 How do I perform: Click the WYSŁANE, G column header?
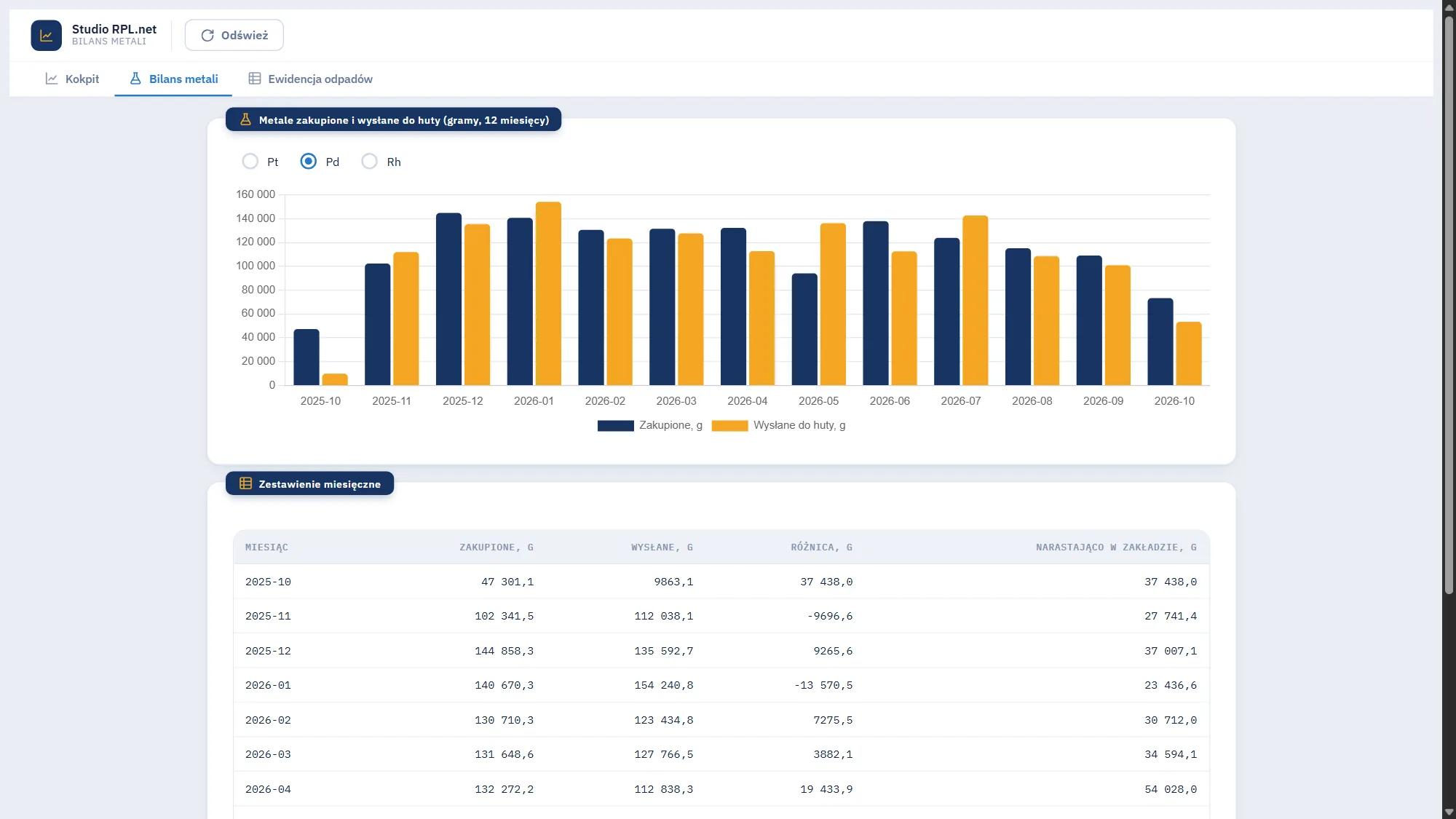pos(662,547)
